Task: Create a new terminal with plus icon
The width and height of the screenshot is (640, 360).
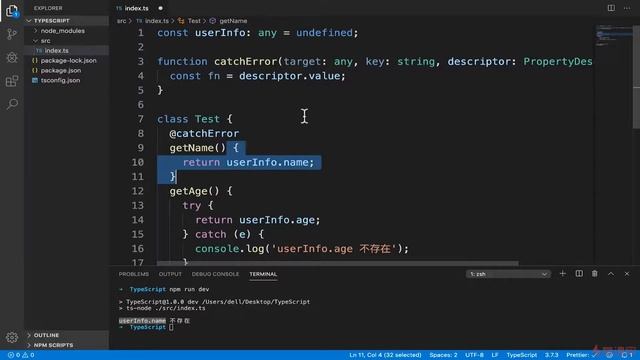Action: point(562,274)
